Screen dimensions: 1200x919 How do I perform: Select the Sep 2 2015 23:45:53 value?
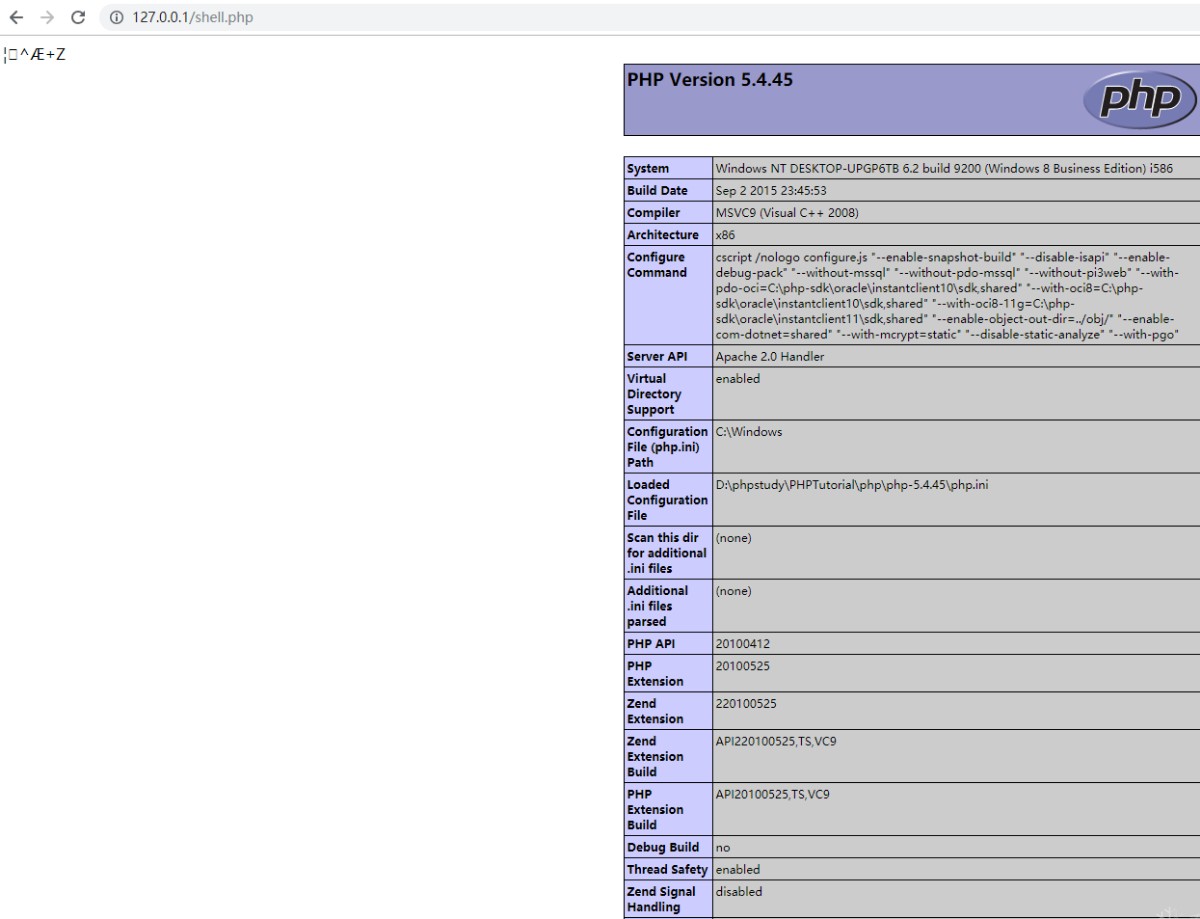point(771,190)
